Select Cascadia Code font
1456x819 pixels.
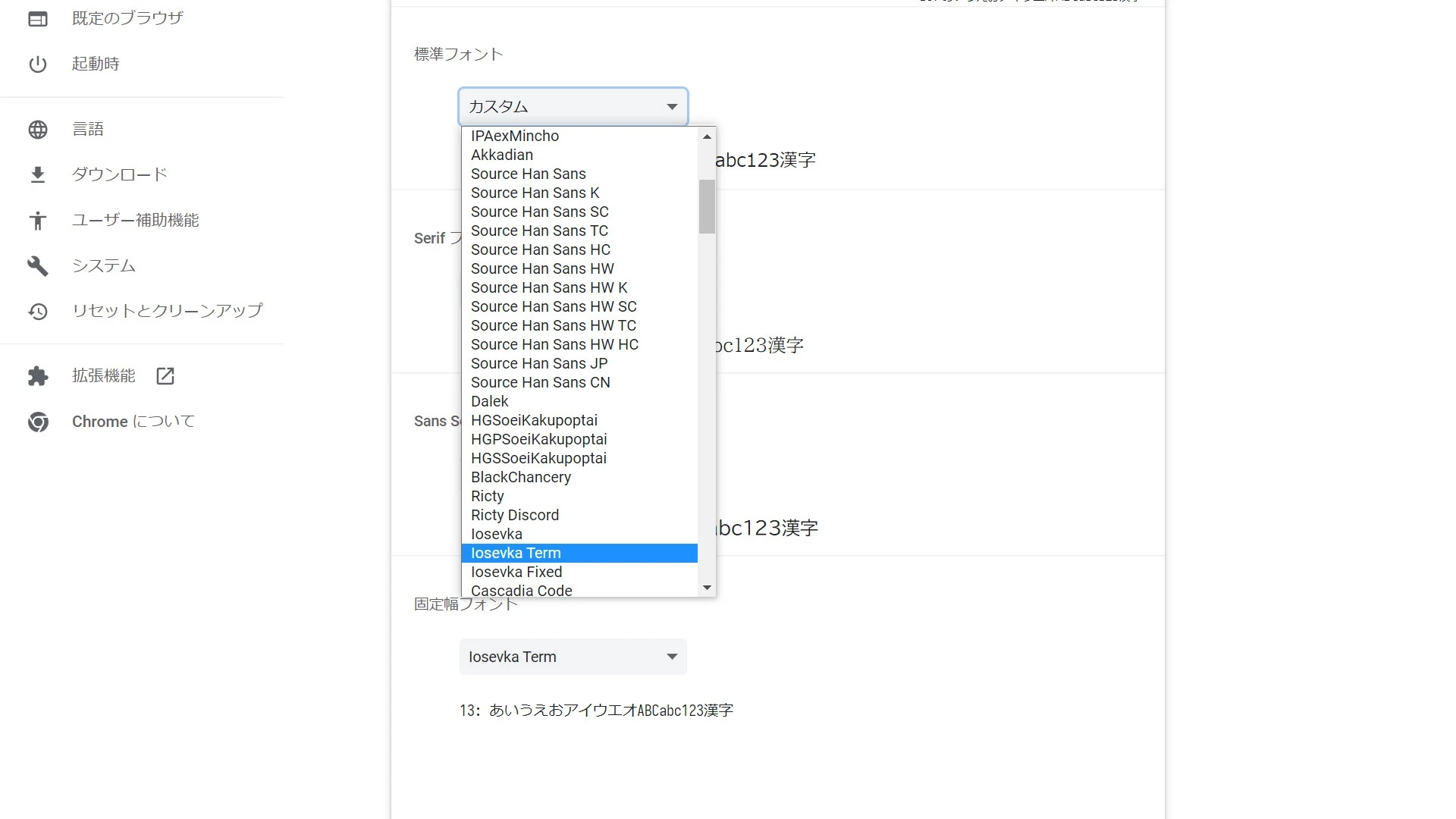coord(579,589)
